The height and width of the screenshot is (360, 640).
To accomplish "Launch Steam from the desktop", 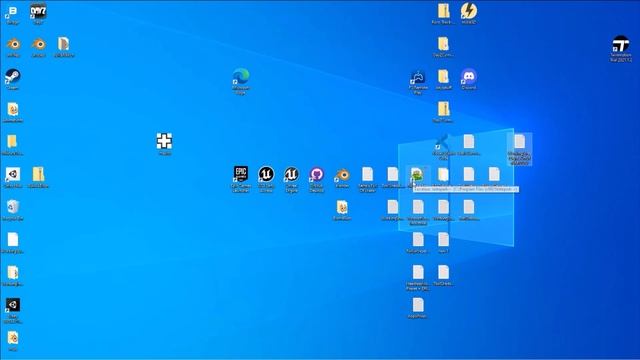I will 13,77.
